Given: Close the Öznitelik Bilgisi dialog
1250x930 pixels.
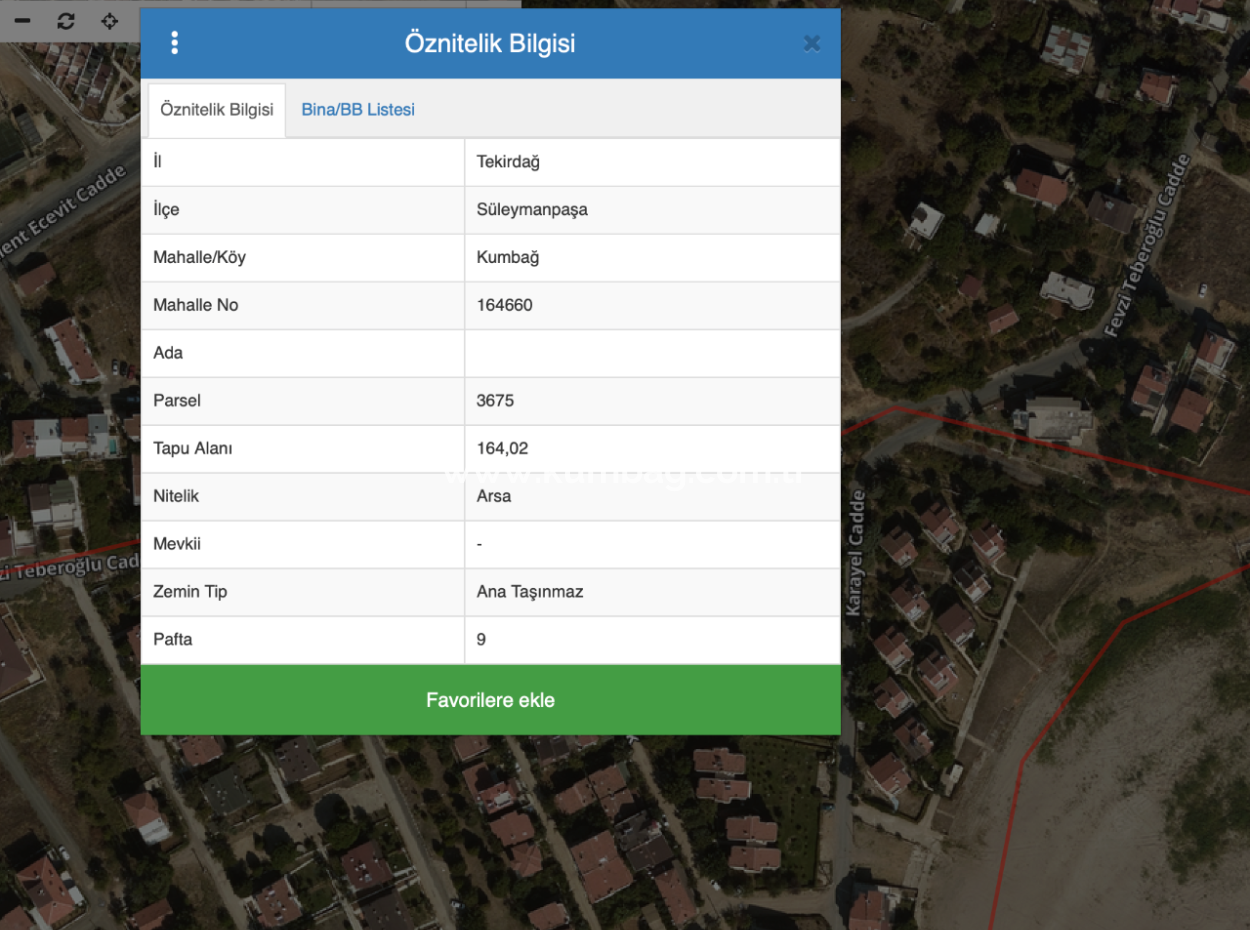Looking at the screenshot, I should (x=811, y=43).
